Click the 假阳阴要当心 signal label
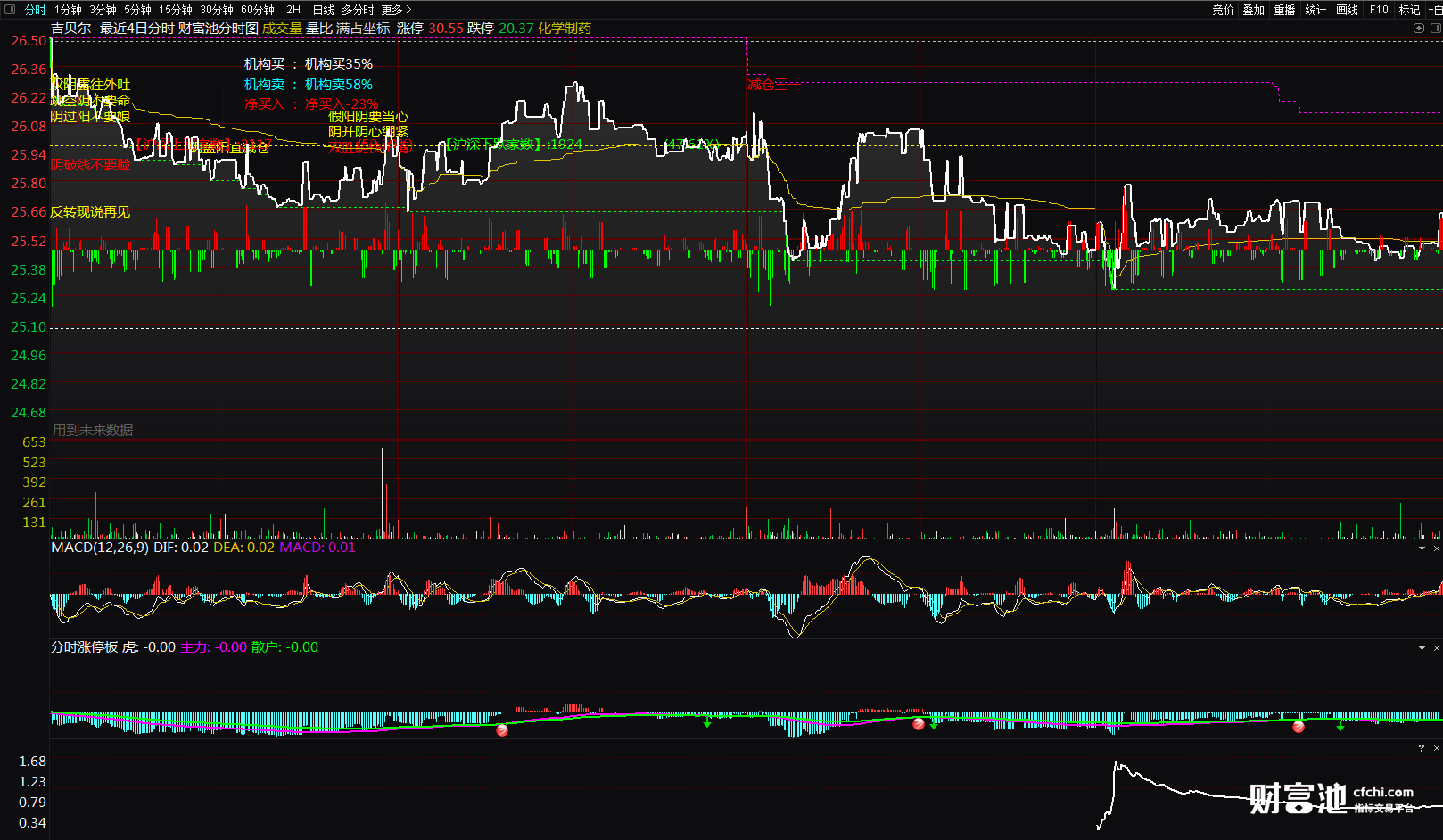This screenshot has height=840, width=1443. coord(368,117)
